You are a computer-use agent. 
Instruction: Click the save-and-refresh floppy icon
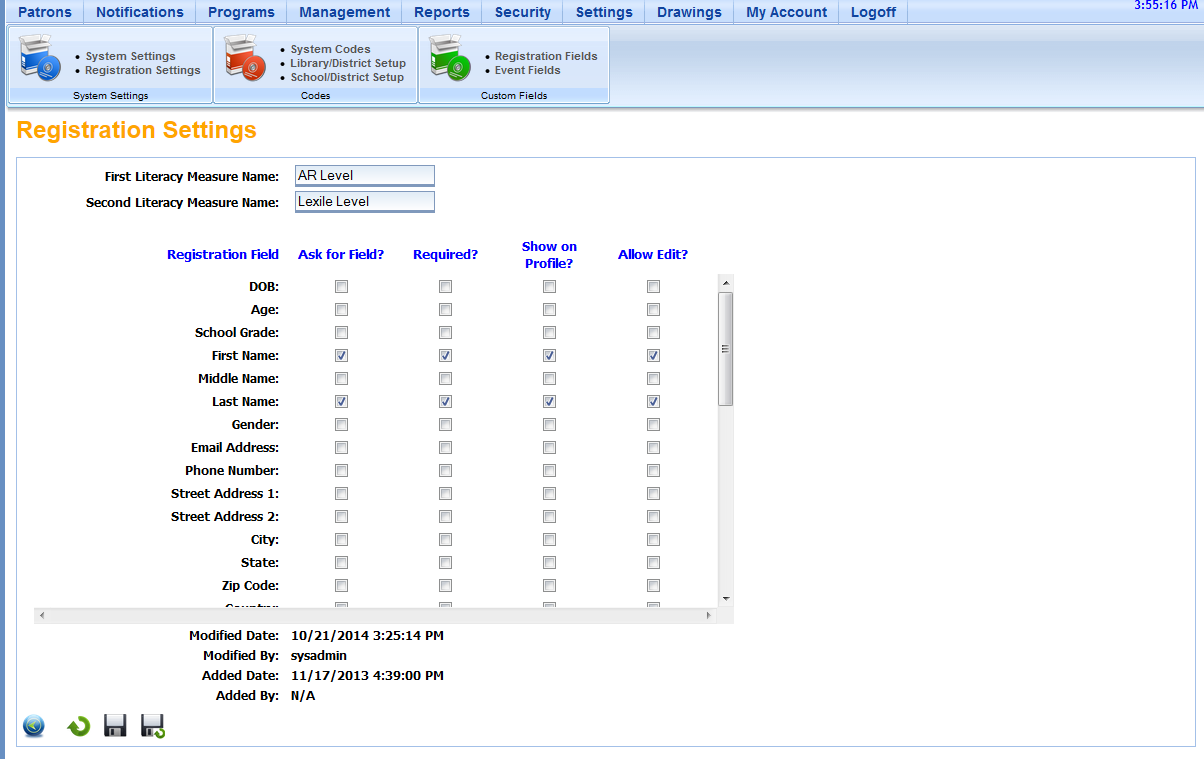[x=152, y=726]
